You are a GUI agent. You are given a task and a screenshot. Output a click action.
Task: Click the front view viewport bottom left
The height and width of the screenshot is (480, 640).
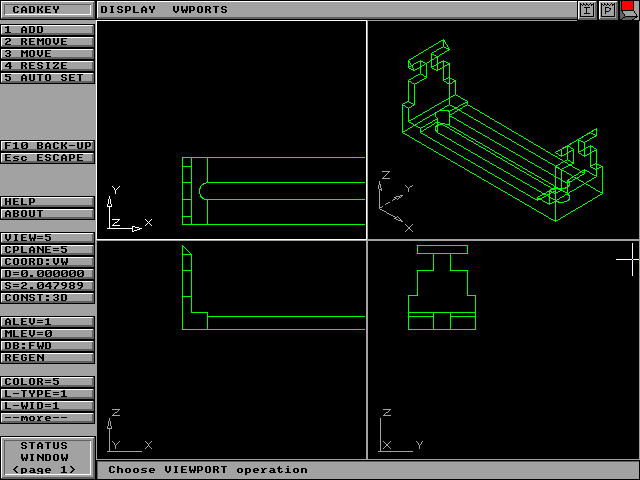point(232,350)
